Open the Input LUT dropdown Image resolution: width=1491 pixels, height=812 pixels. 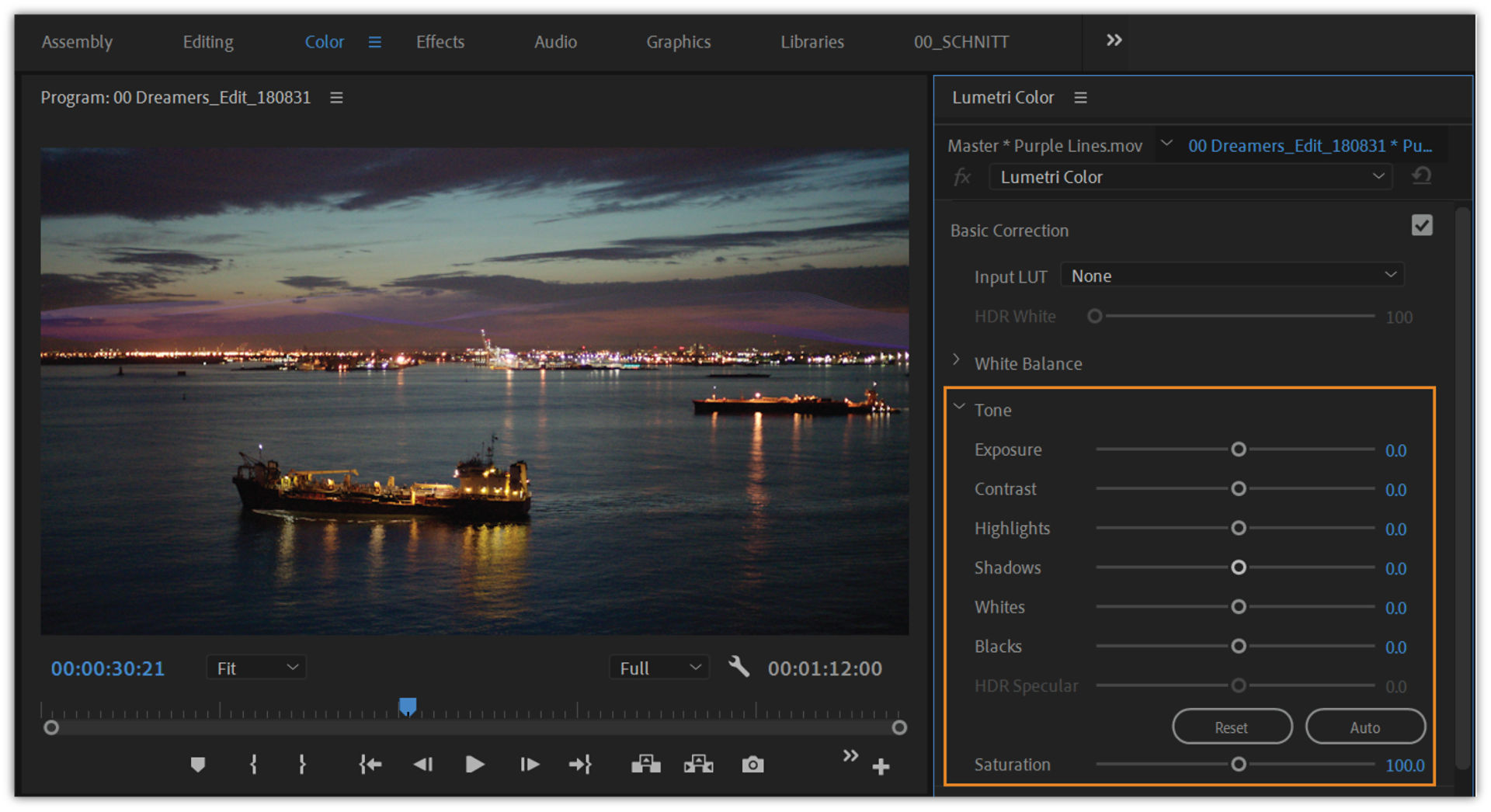(x=1232, y=276)
